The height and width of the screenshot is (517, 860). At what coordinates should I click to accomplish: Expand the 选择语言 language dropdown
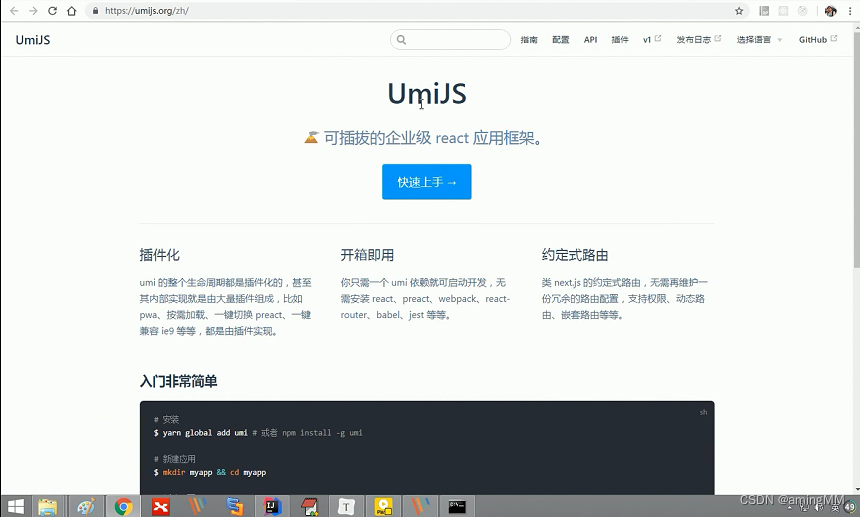tap(759, 39)
